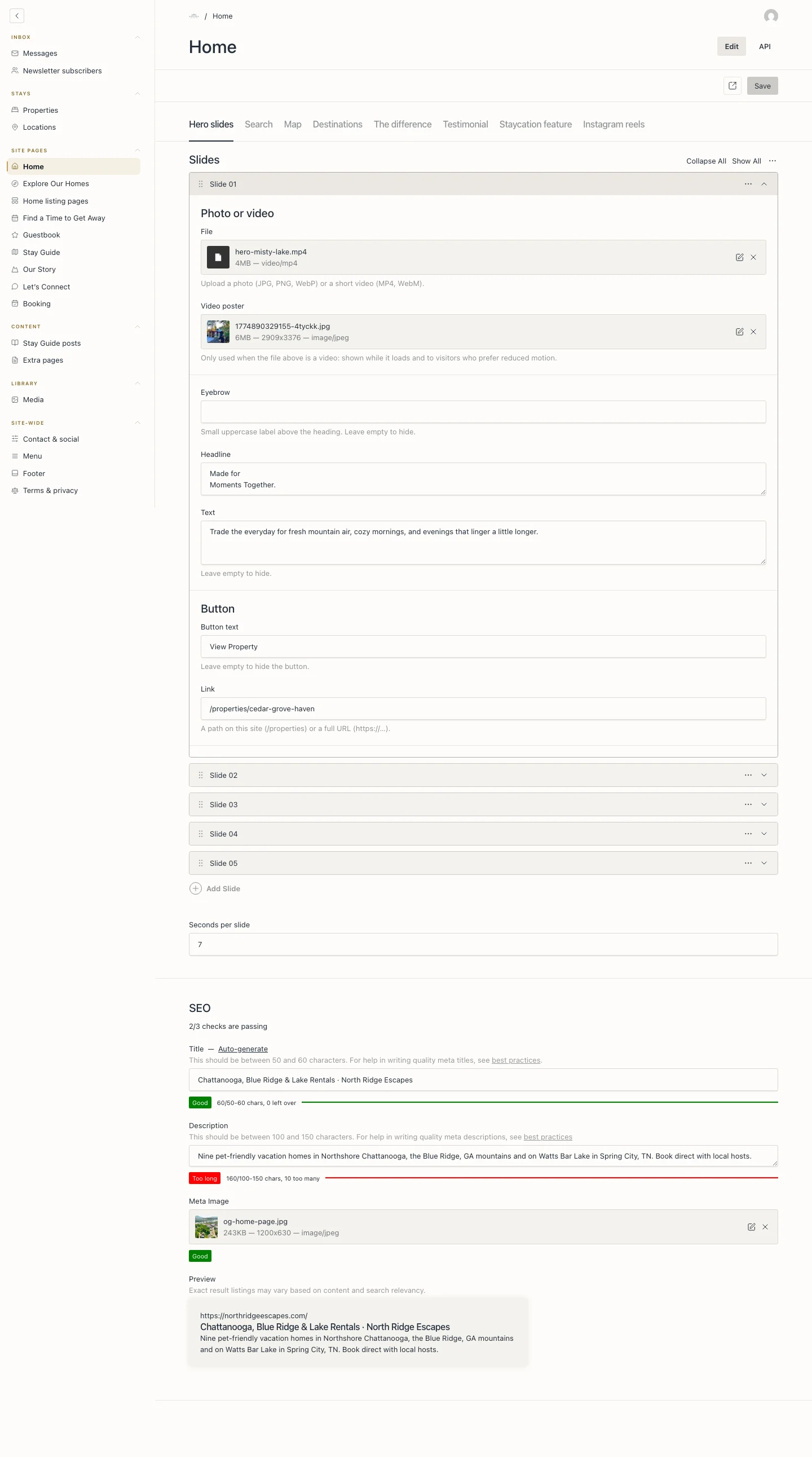Go to breadcrumb root logo icon
The image size is (812, 1457).
click(x=194, y=16)
